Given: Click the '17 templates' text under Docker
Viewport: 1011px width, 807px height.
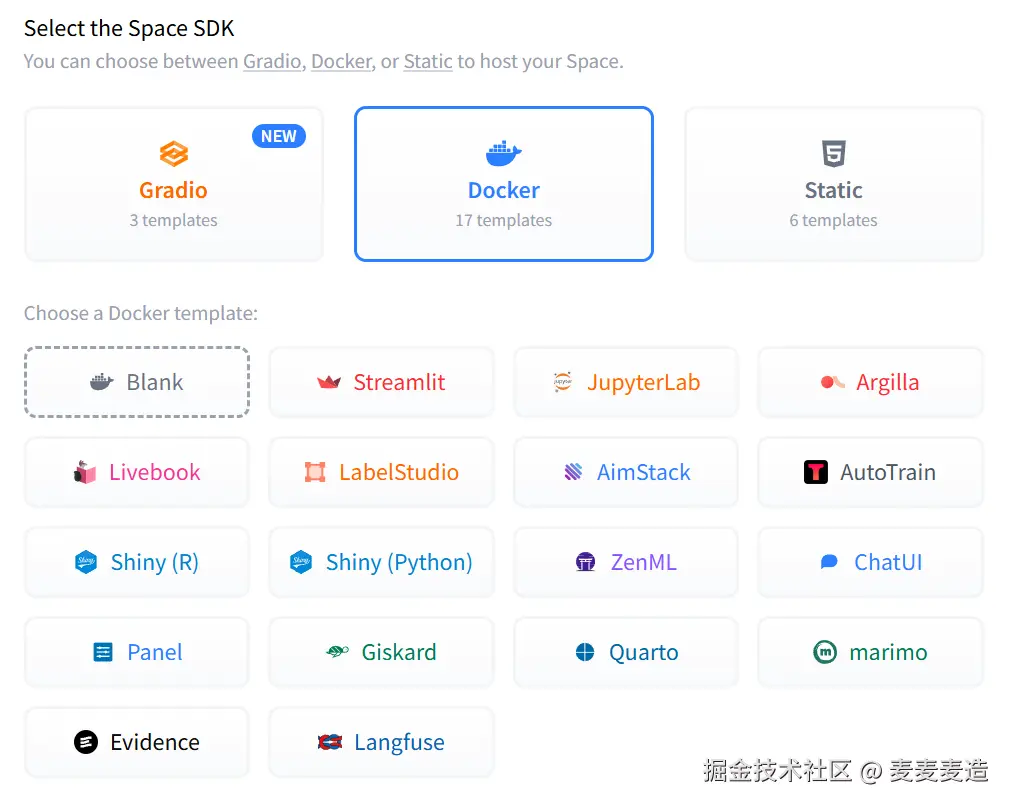Looking at the screenshot, I should tap(504, 220).
